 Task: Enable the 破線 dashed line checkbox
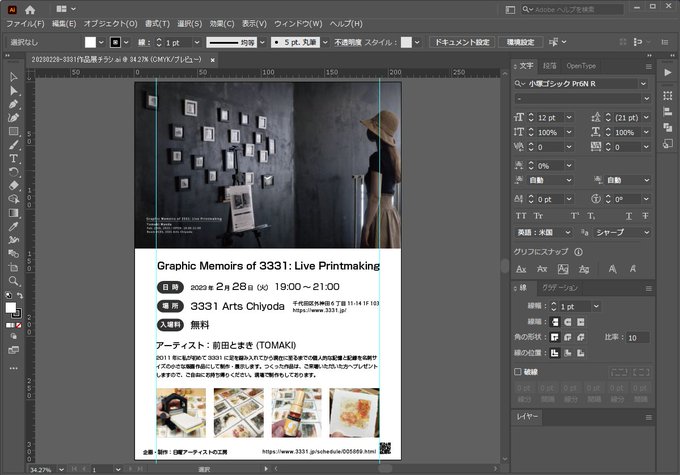517,371
